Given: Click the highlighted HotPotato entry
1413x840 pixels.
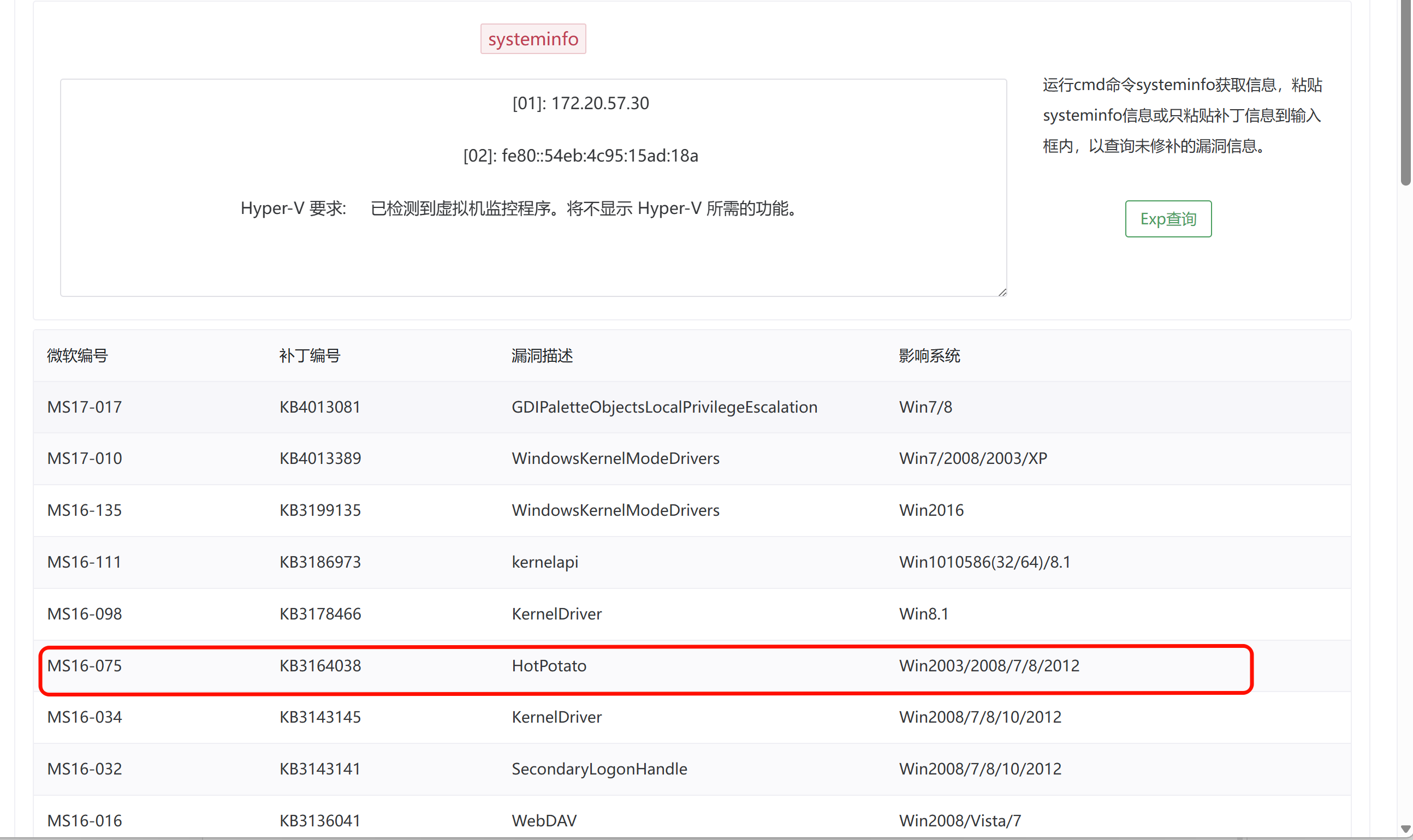Looking at the screenshot, I should 549,666.
